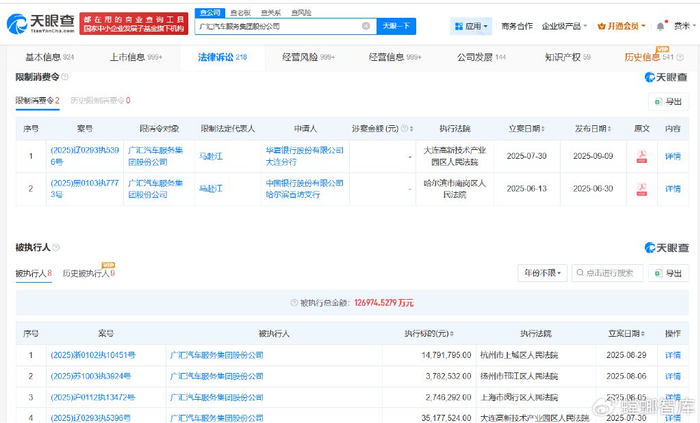Switch to the 上市信息 tab
This screenshot has height=423, width=700.
pyautogui.click(x=136, y=57)
